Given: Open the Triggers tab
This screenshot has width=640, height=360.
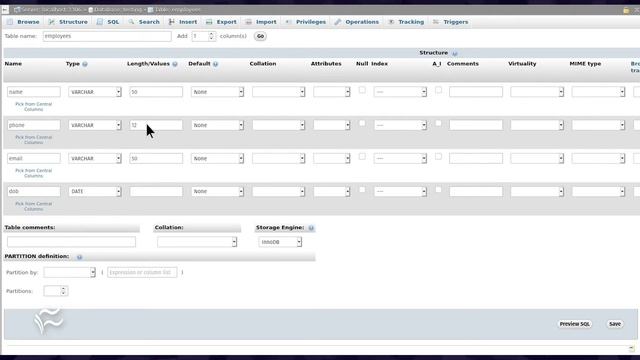Looking at the screenshot, I should point(451,22).
